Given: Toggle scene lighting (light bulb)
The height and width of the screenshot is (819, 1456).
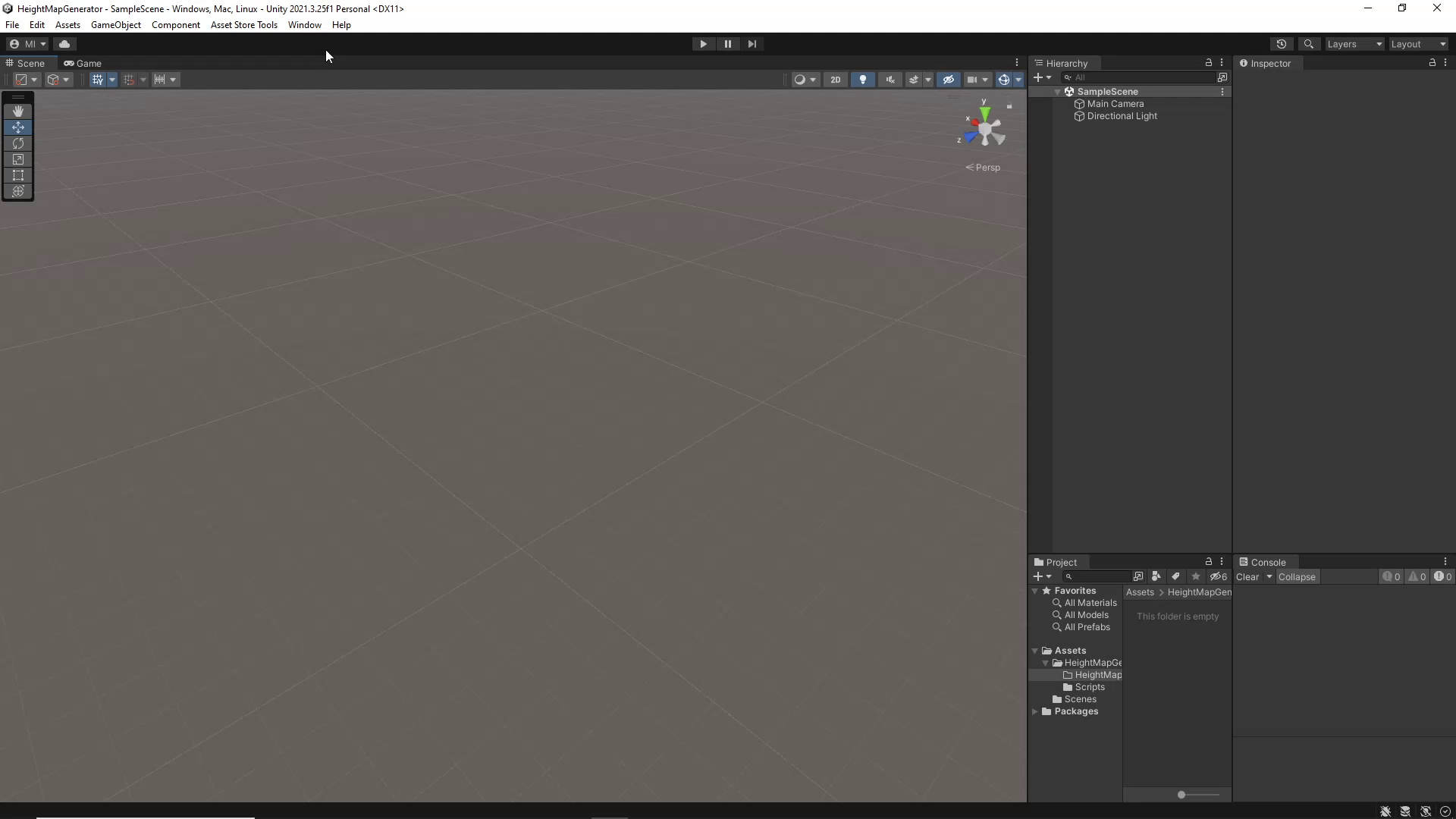Looking at the screenshot, I should tap(862, 80).
